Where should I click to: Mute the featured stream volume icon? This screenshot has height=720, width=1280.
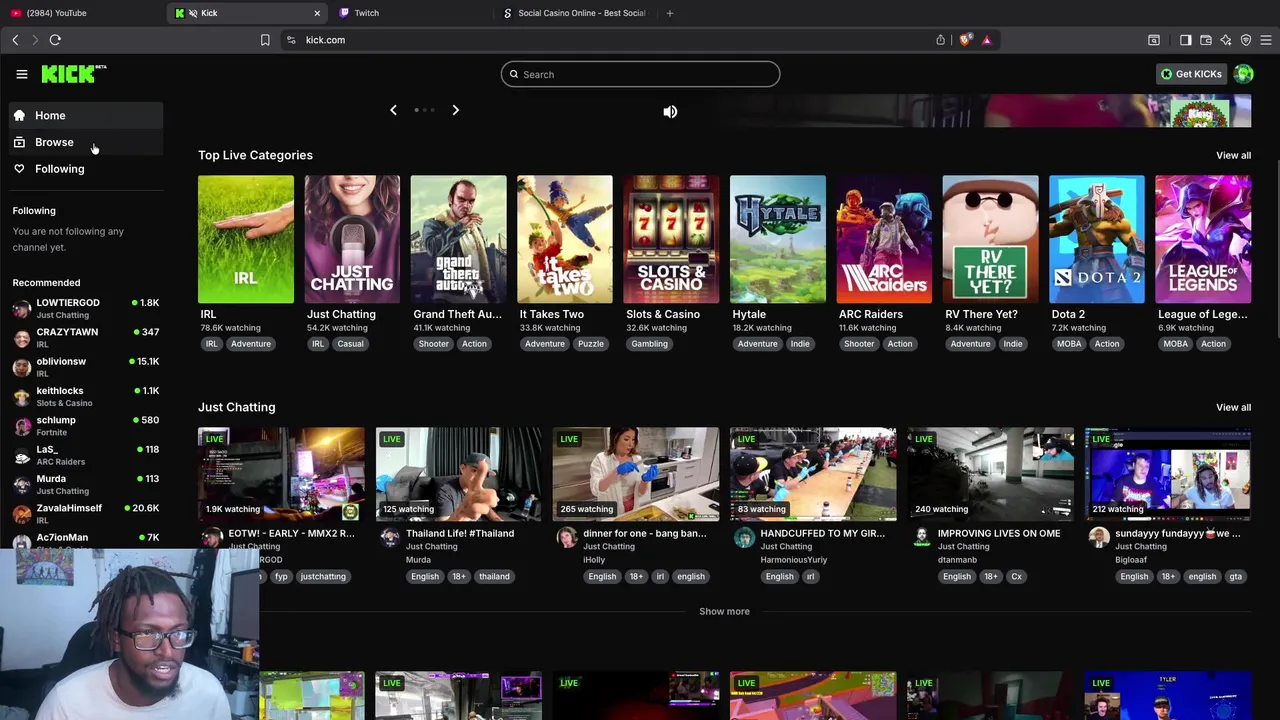(670, 112)
